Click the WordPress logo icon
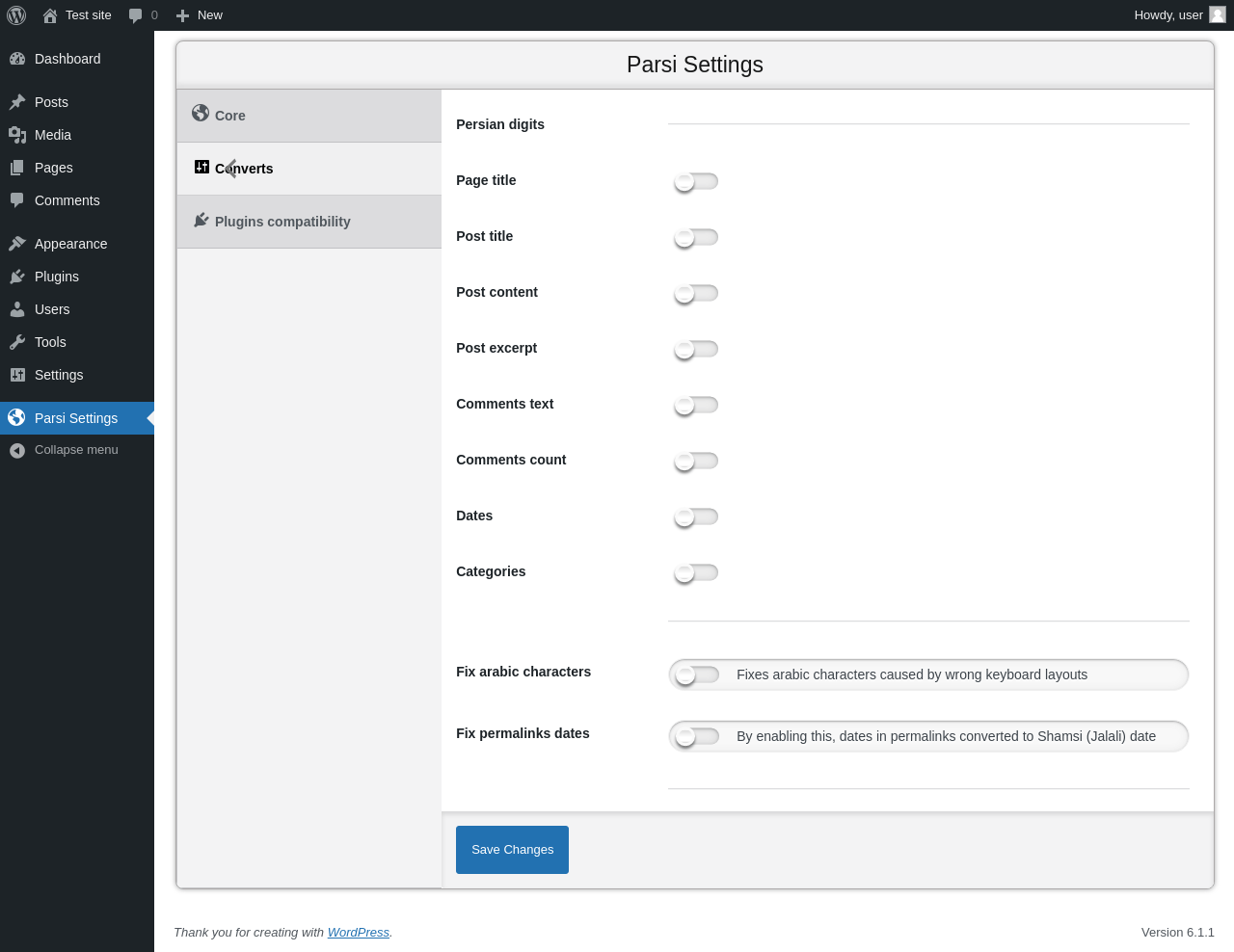This screenshot has height=952, width=1234. point(16,15)
